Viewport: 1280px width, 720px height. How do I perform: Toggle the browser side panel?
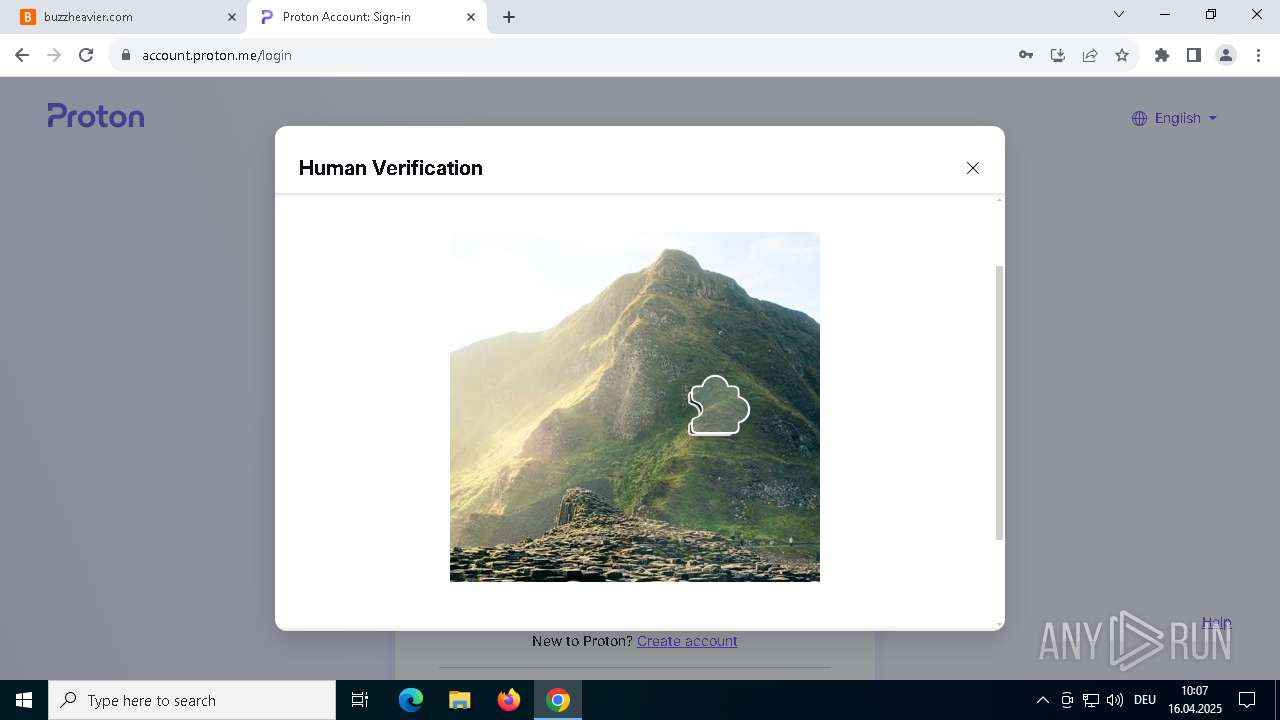1194,55
